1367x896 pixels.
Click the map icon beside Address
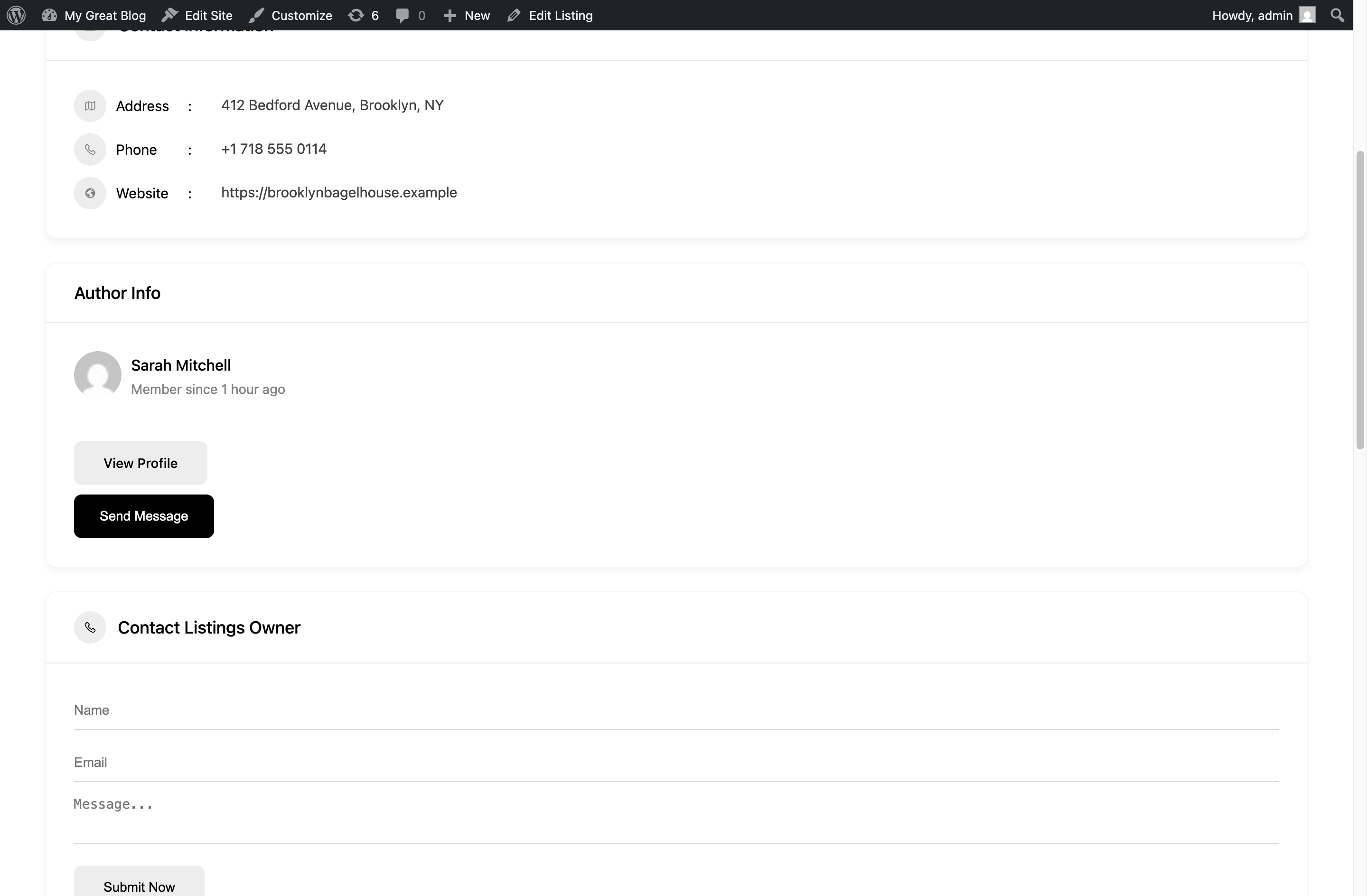(x=90, y=106)
